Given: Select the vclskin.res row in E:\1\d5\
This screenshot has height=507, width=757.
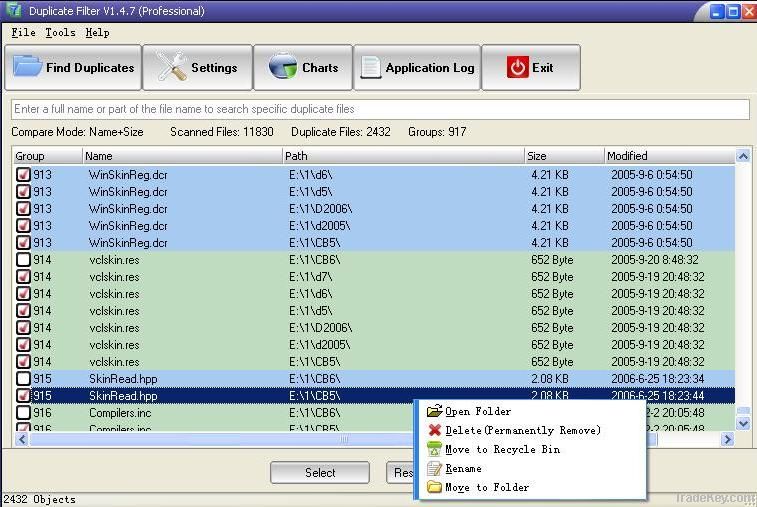Looking at the screenshot, I should 374,310.
